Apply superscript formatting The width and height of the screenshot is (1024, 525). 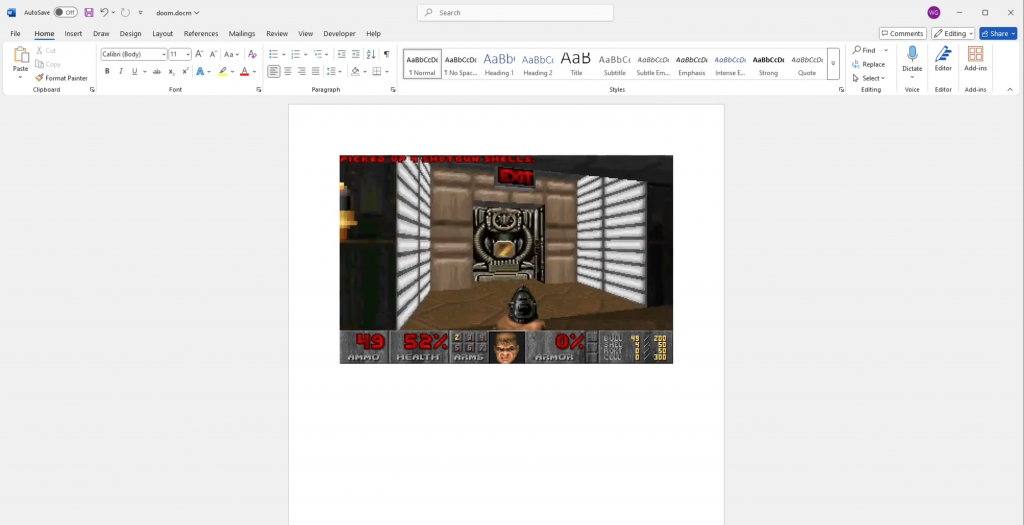pos(185,72)
